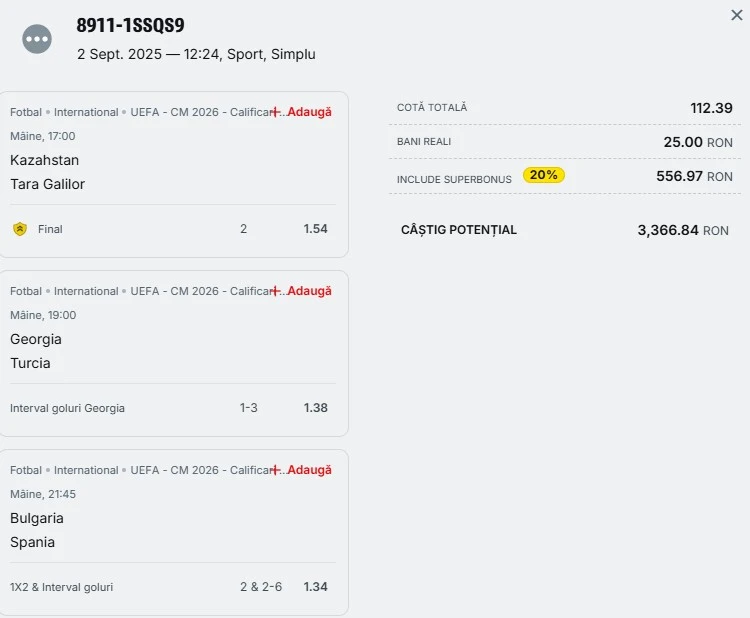The width and height of the screenshot is (750, 618).
Task: Click the 1.54 odds for Final selection
Action: 316,229
